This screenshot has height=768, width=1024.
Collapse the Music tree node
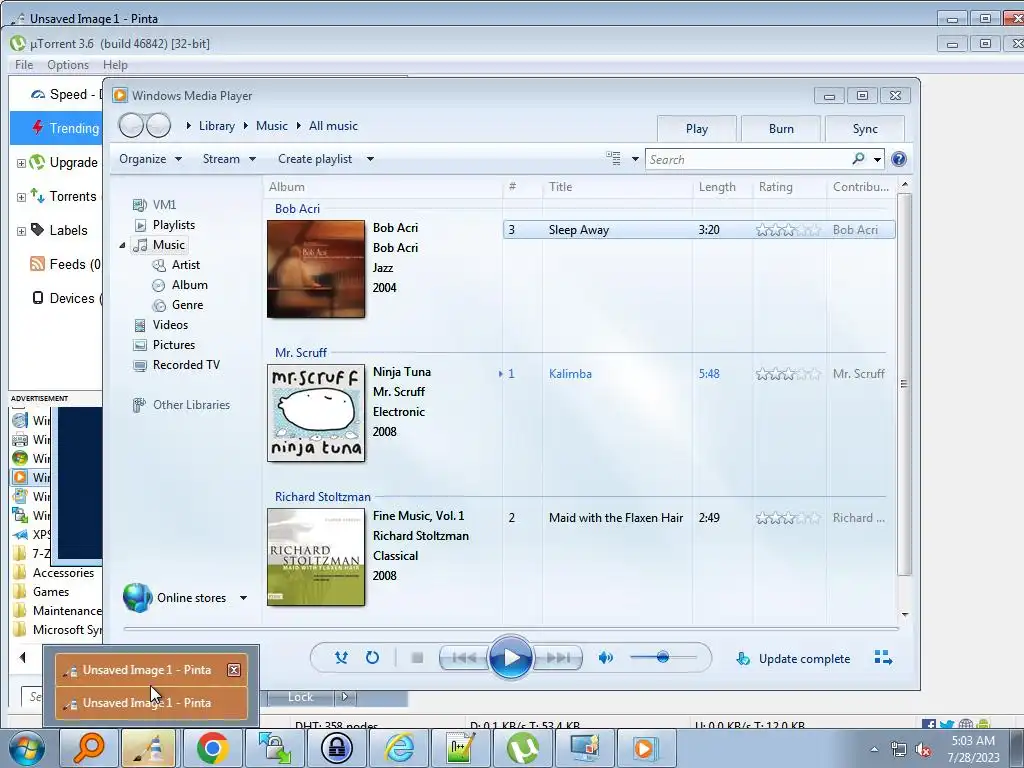point(122,246)
